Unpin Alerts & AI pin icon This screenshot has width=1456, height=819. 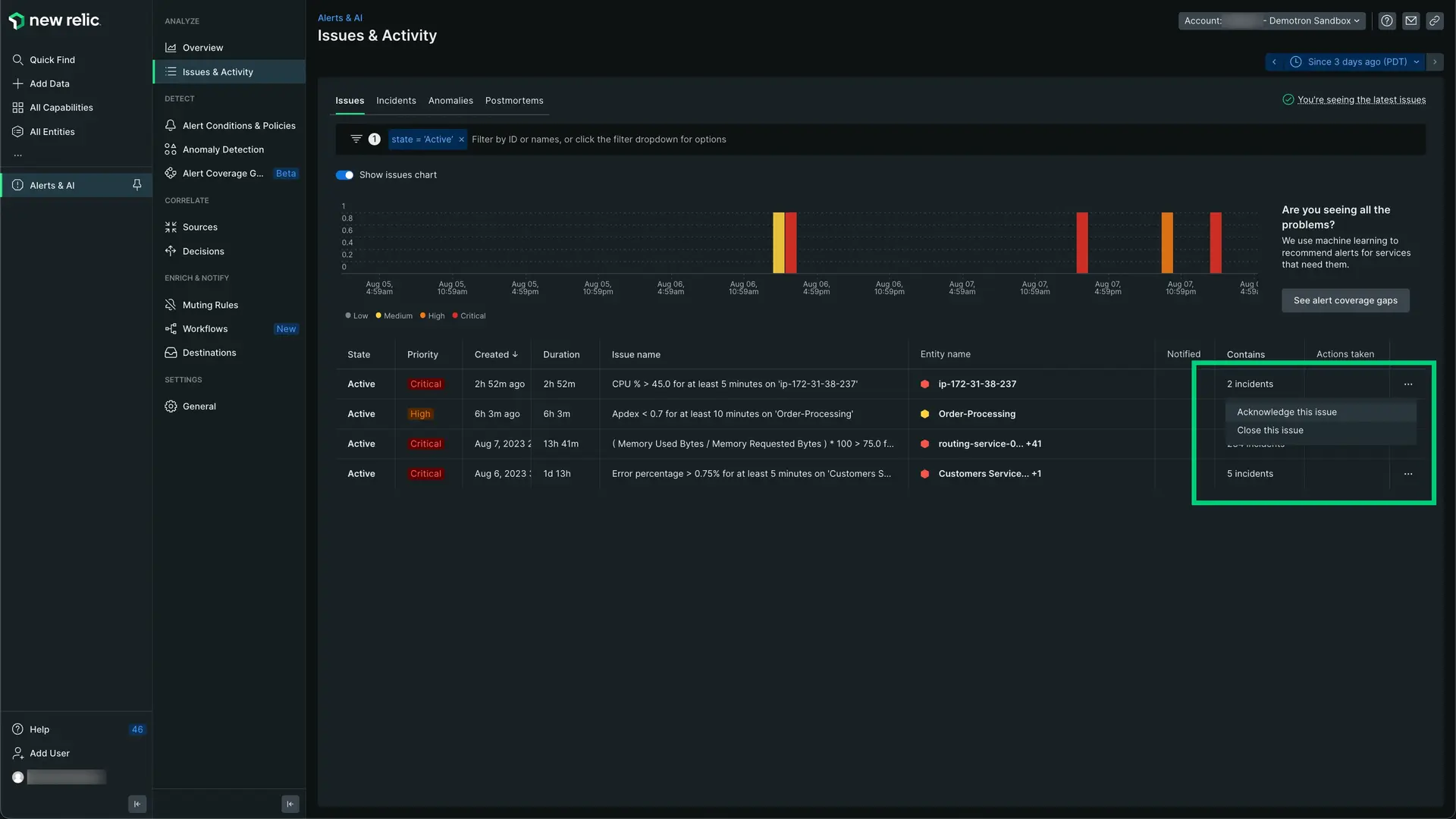(137, 185)
